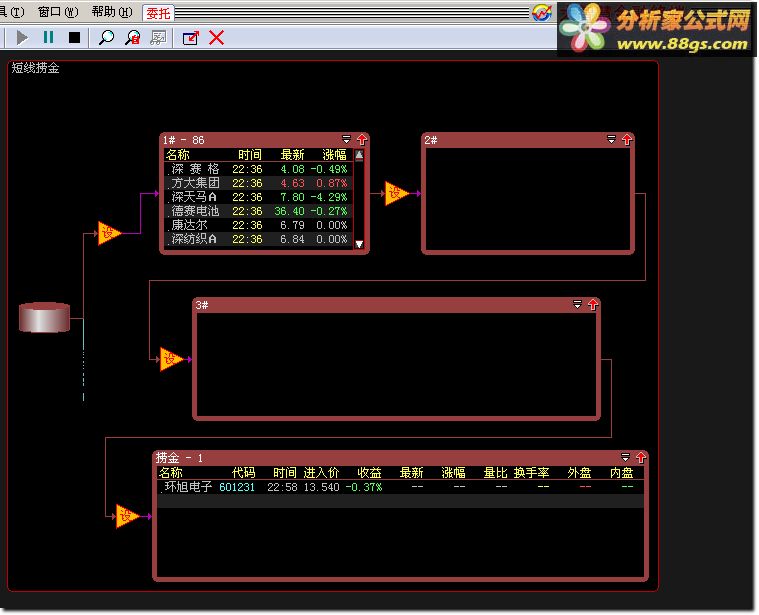
Task: Click price 36.40 in 德赛电池 row
Action: click(289, 211)
